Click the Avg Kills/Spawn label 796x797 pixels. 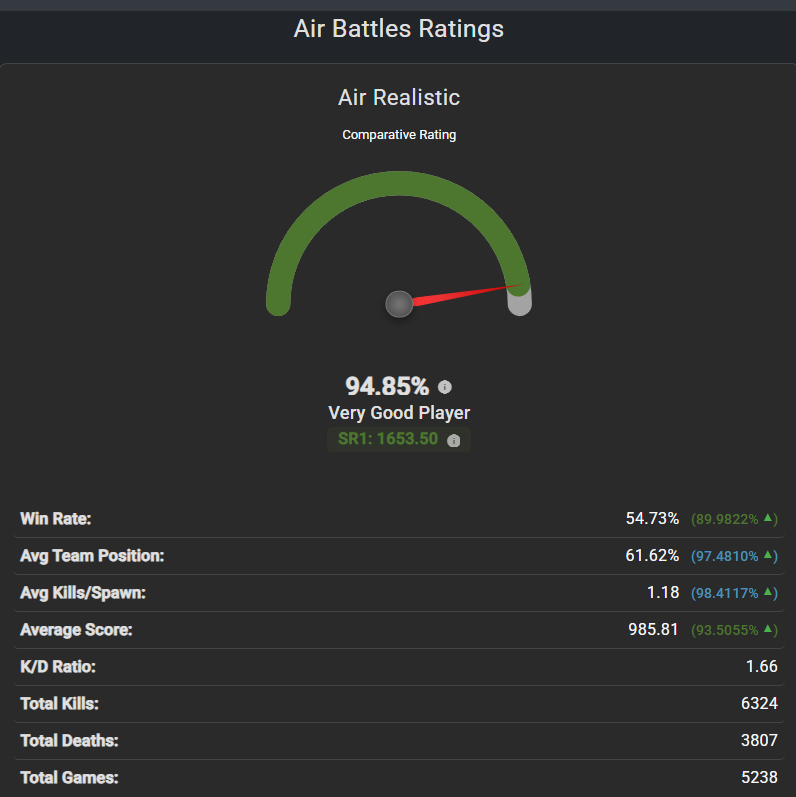point(83,593)
